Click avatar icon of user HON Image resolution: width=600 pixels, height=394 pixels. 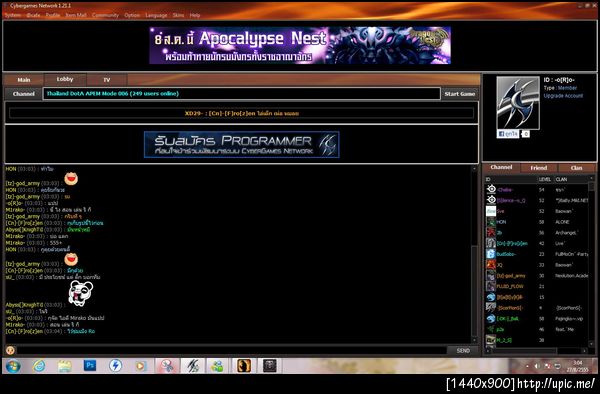491,221
